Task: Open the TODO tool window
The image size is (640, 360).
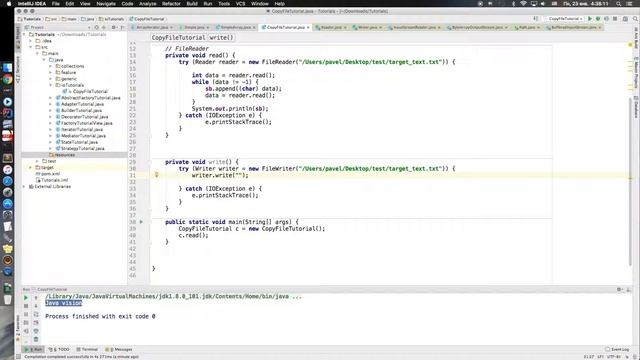Action: pyautogui.click(x=59, y=349)
